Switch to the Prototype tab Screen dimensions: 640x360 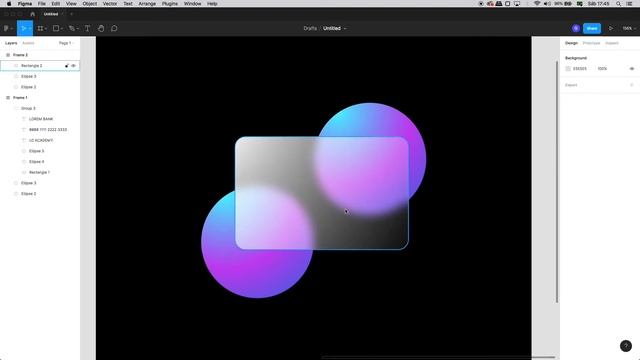[x=591, y=43]
